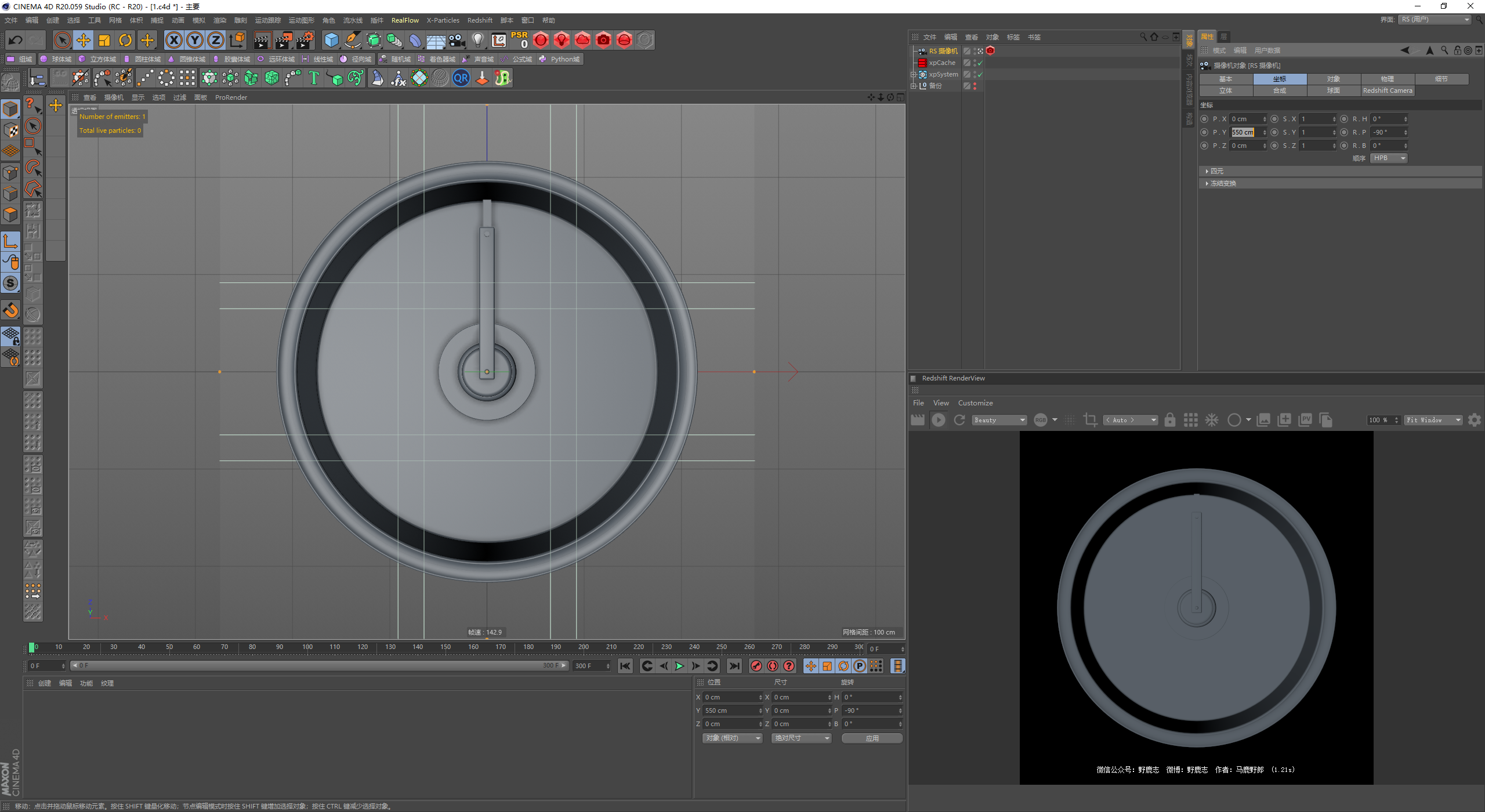
Task: Open RenderView settings gear icon
Action: [1474, 420]
